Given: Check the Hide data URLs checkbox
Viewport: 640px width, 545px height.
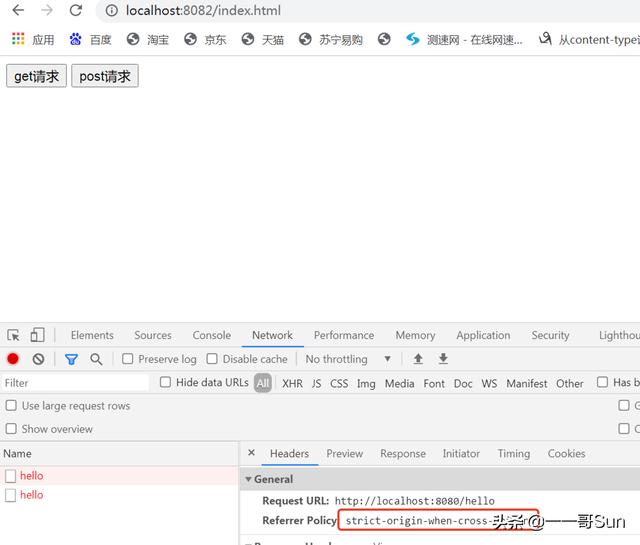Looking at the screenshot, I should (x=165, y=382).
